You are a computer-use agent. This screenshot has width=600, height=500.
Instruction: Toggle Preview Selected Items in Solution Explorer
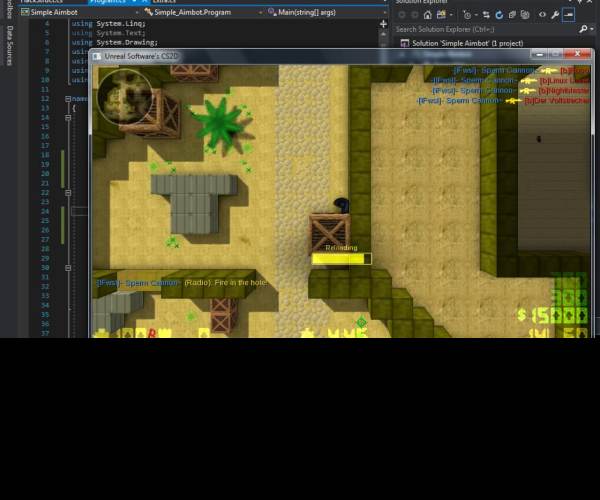569,15
